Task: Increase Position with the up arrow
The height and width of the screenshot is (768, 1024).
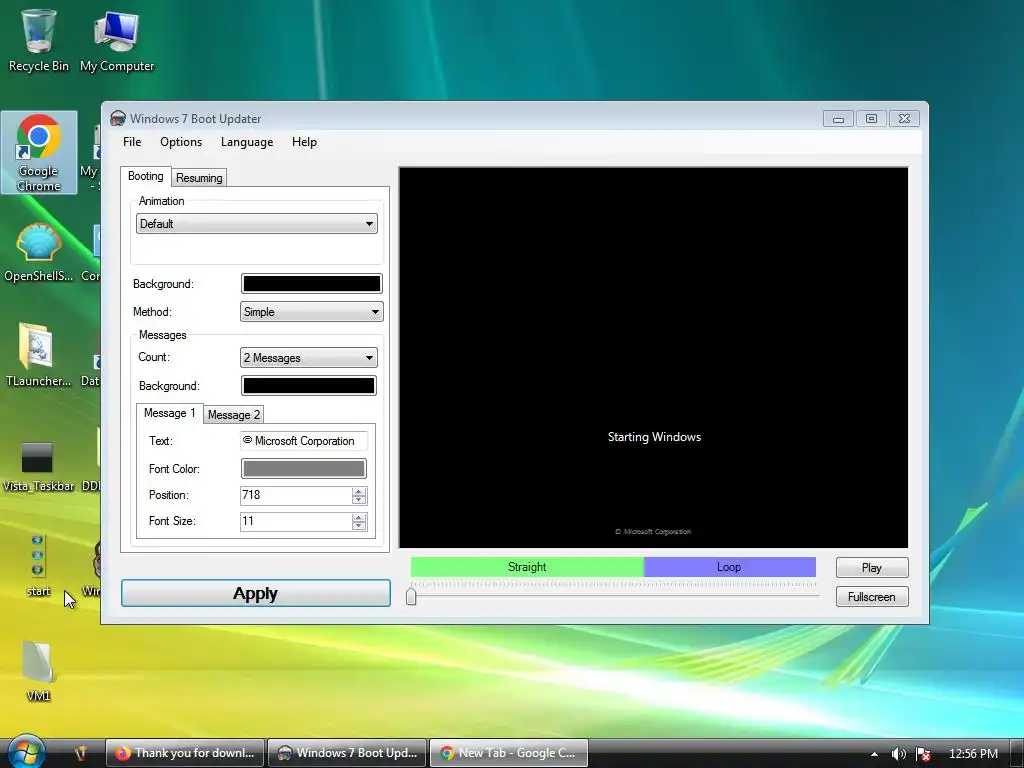Action: coord(359,491)
